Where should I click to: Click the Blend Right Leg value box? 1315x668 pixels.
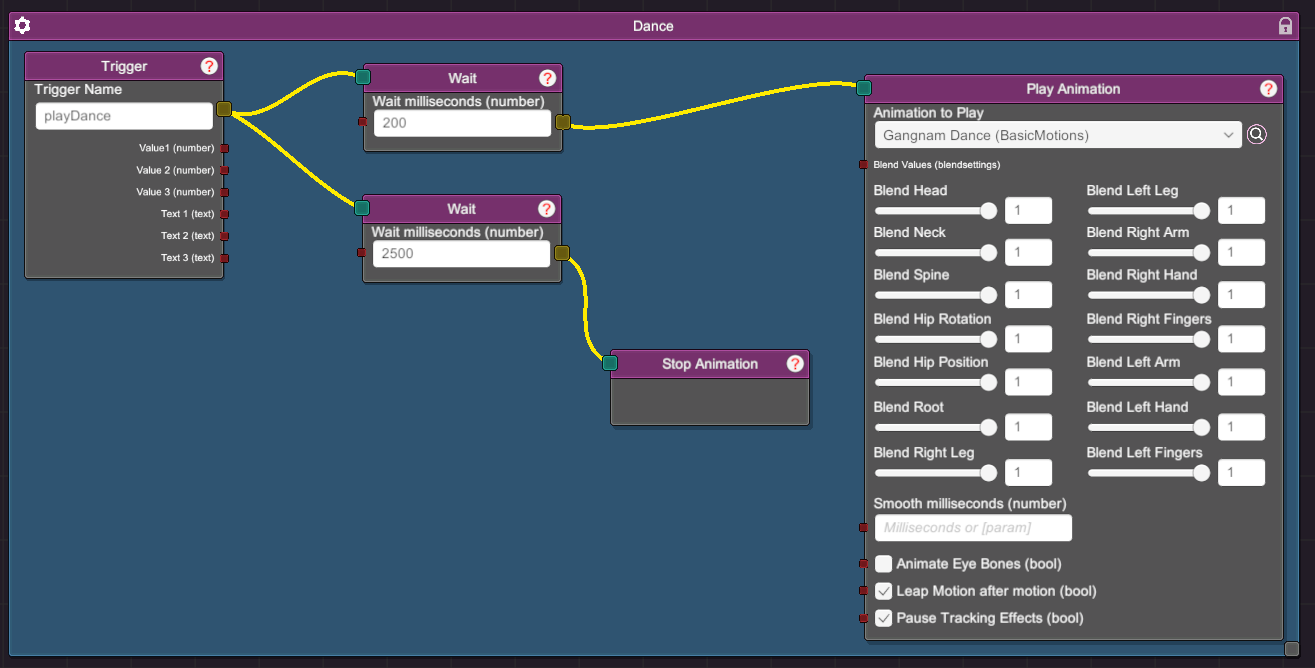click(x=1028, y=472)
